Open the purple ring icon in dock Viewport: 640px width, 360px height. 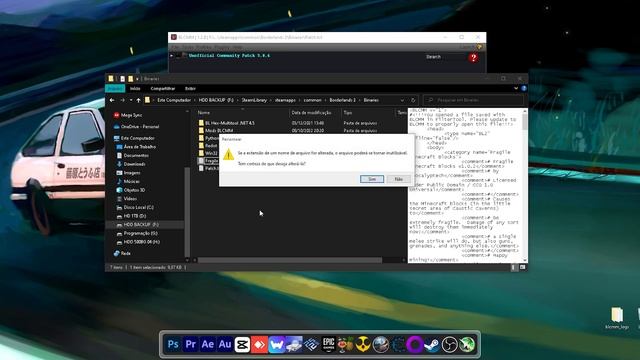point(415,344)
